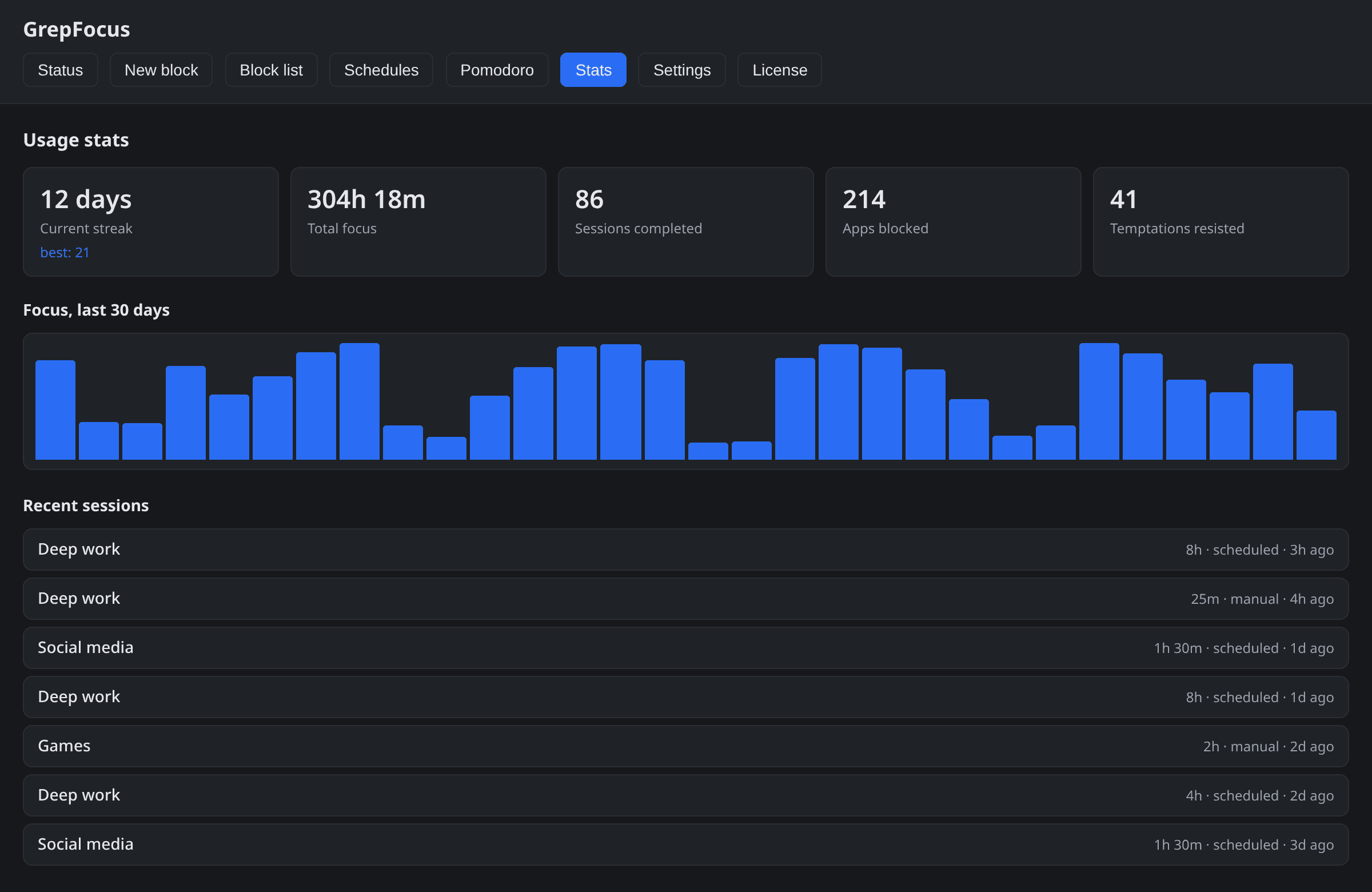Click the 41 Temptations resisted card
This screenshot has height=892, width=1372.
(x=1221, y=222)
